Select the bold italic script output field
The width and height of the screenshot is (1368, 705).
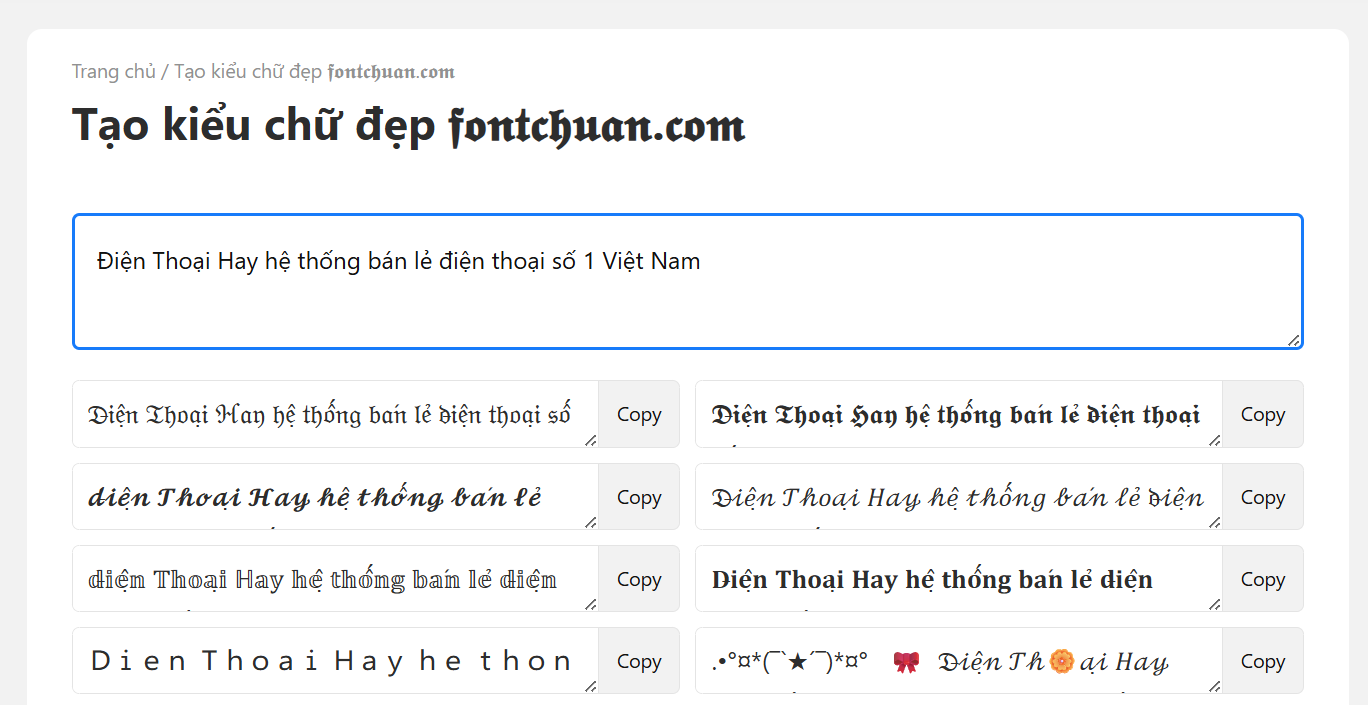pos(336,497)
